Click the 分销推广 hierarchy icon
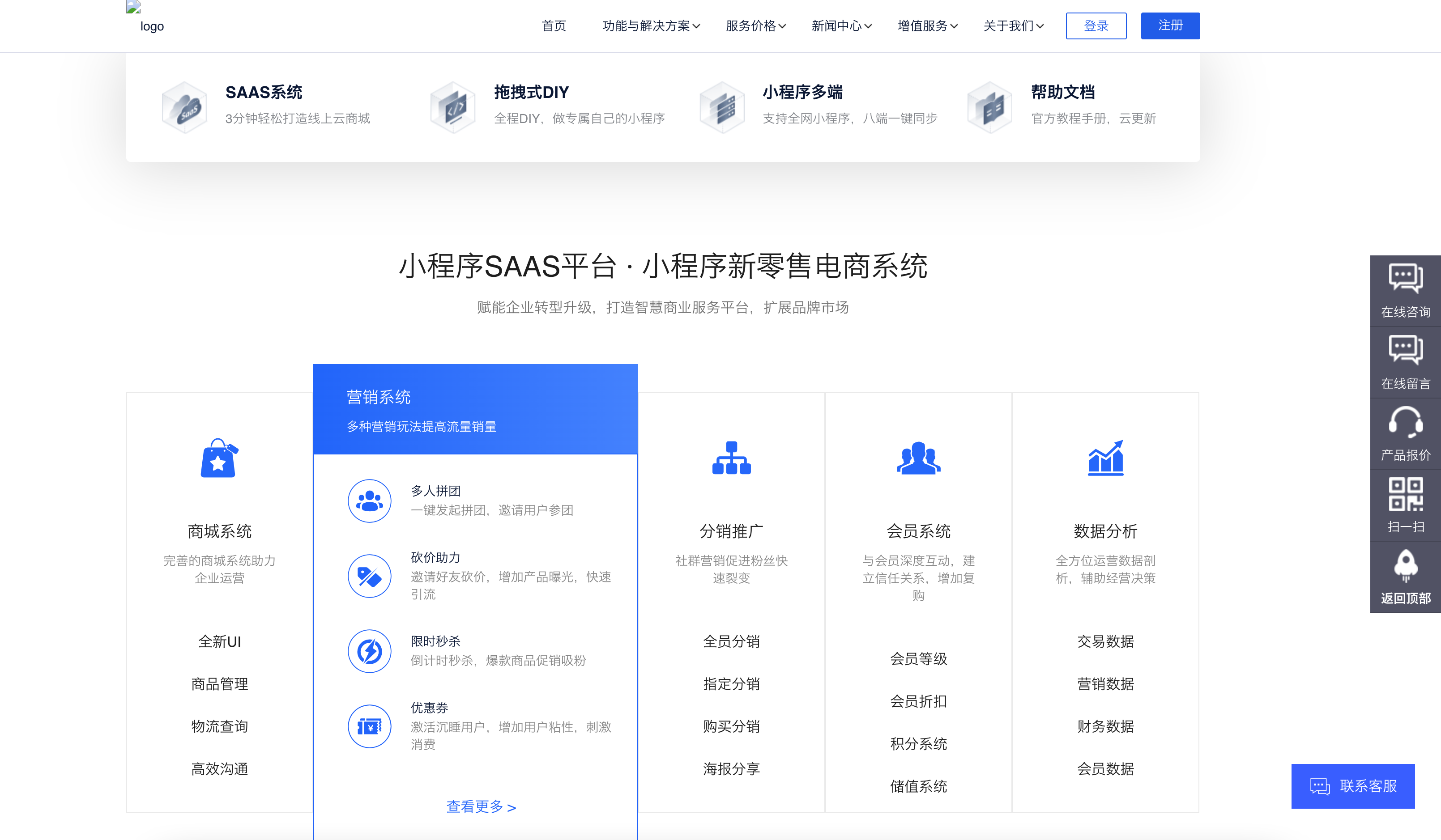This screenshot has height=840, width=1441. pyautogui.click(x=731, y=458)
